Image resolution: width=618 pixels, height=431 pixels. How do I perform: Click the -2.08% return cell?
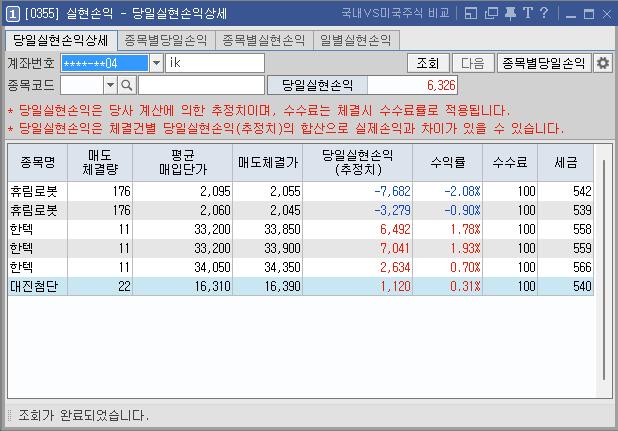447,191
